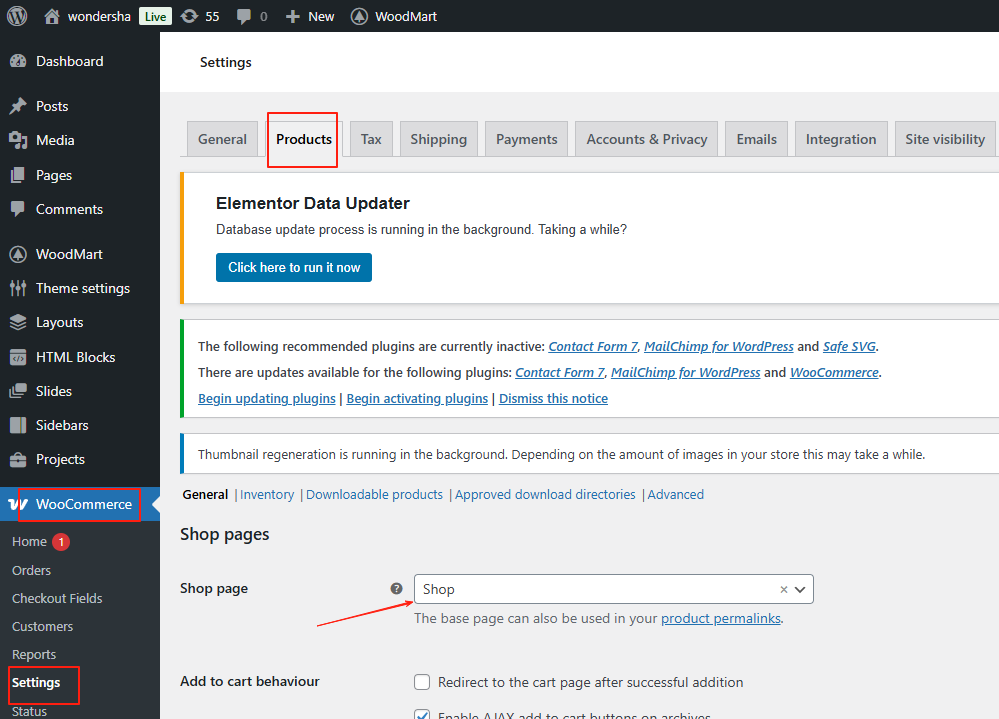Image resolution: width=999 pixels, height=719 pixels.
Task: Open the Inventory sub-section link
Action: click(x=267, y=494)
